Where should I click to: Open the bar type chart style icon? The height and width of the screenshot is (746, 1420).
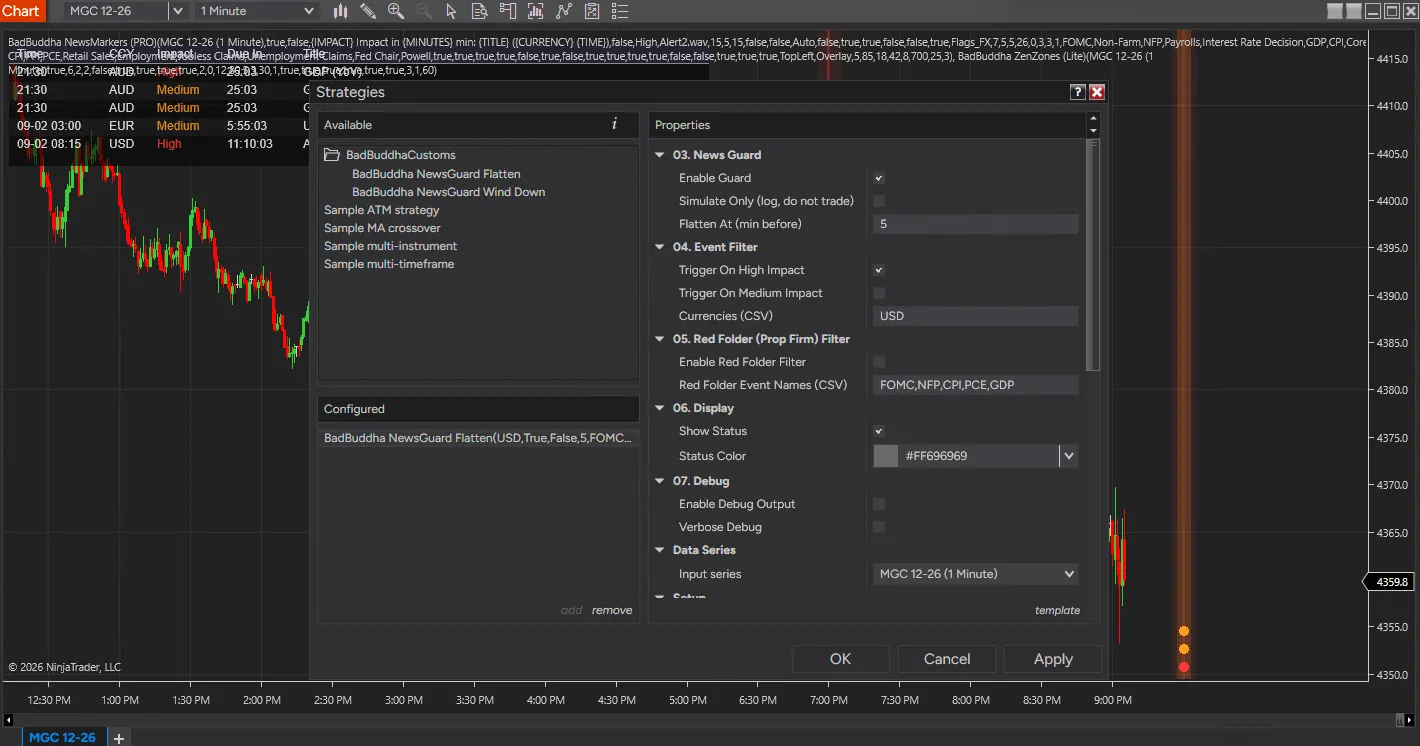coord(341,11)
